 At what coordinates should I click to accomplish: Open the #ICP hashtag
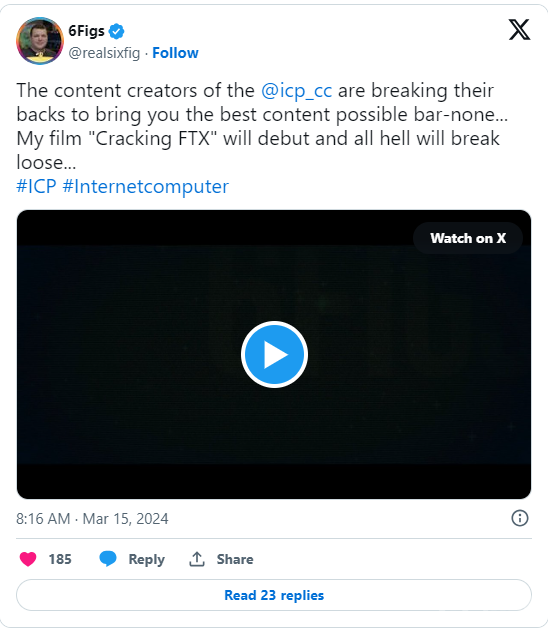36,187
